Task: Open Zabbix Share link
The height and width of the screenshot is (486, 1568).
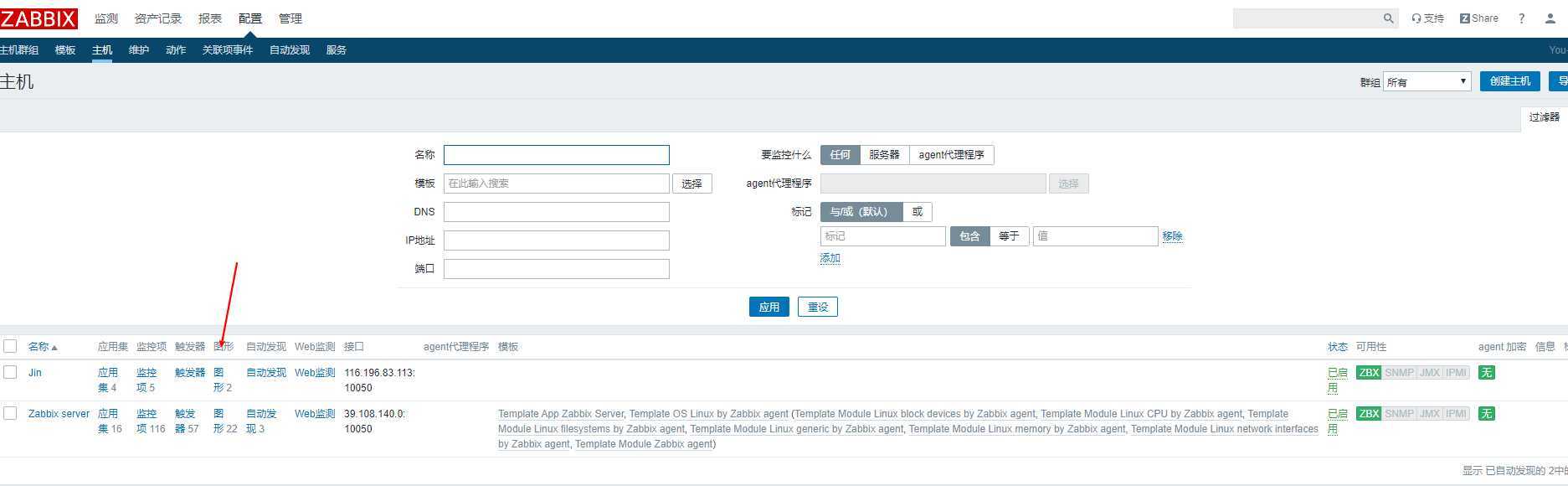Action: coord(1479,18)
